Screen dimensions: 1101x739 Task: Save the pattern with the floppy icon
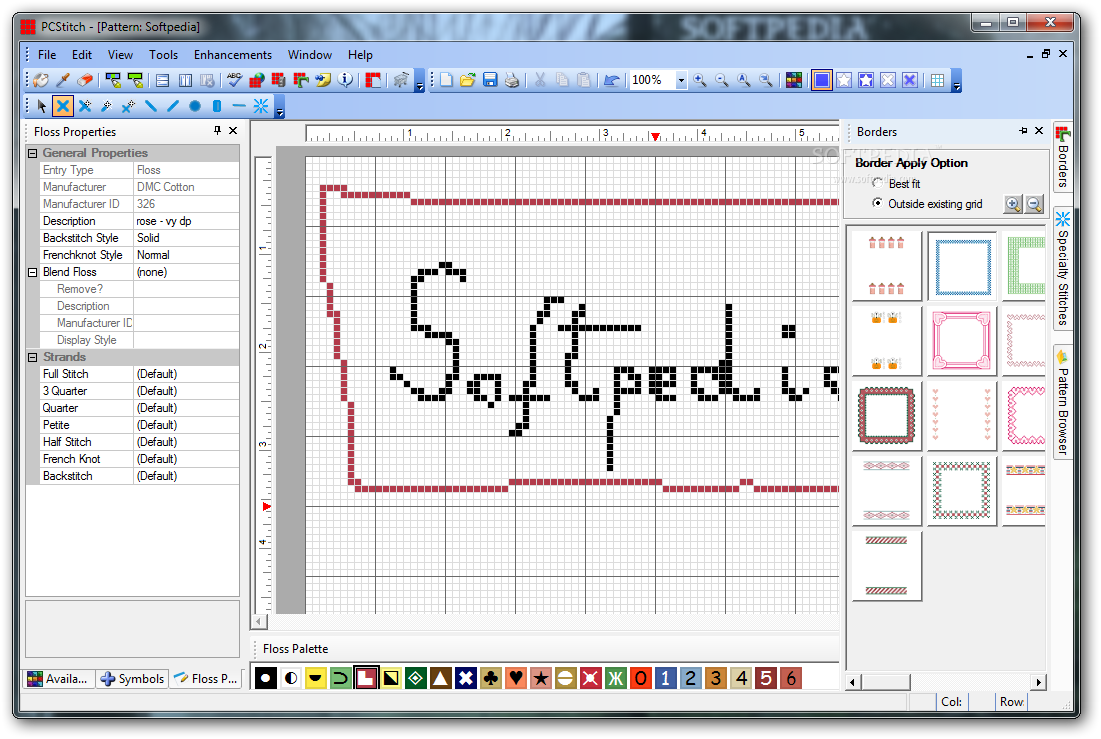click(490, 80)
